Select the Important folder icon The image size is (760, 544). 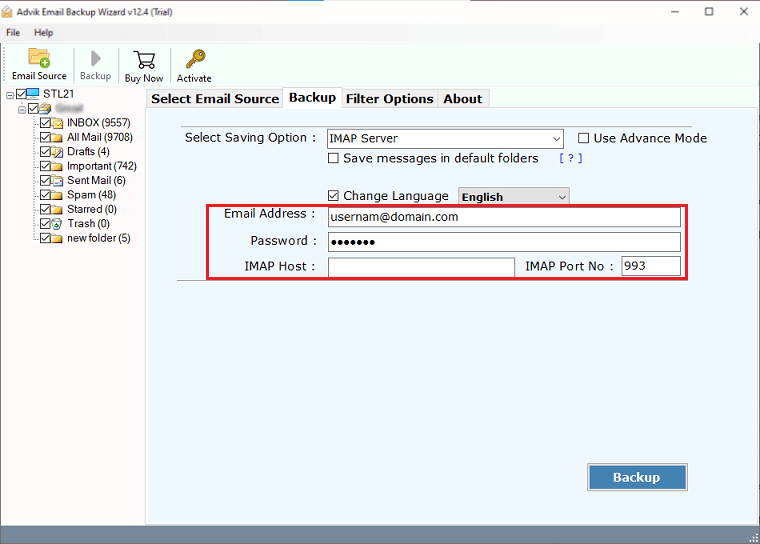57,166
